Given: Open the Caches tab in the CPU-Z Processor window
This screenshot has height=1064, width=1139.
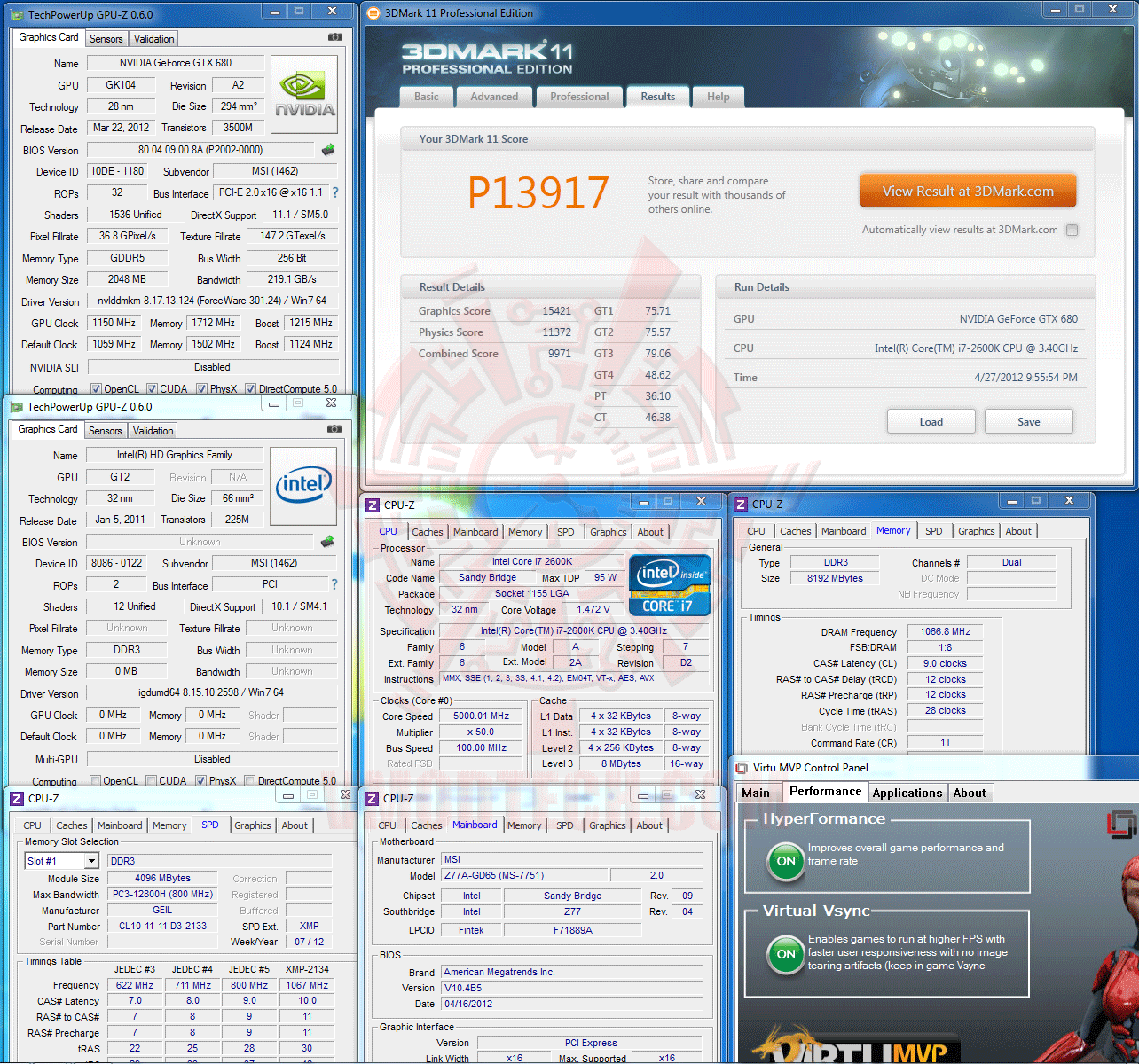Looking at the screenshot, I should (428, 532).
